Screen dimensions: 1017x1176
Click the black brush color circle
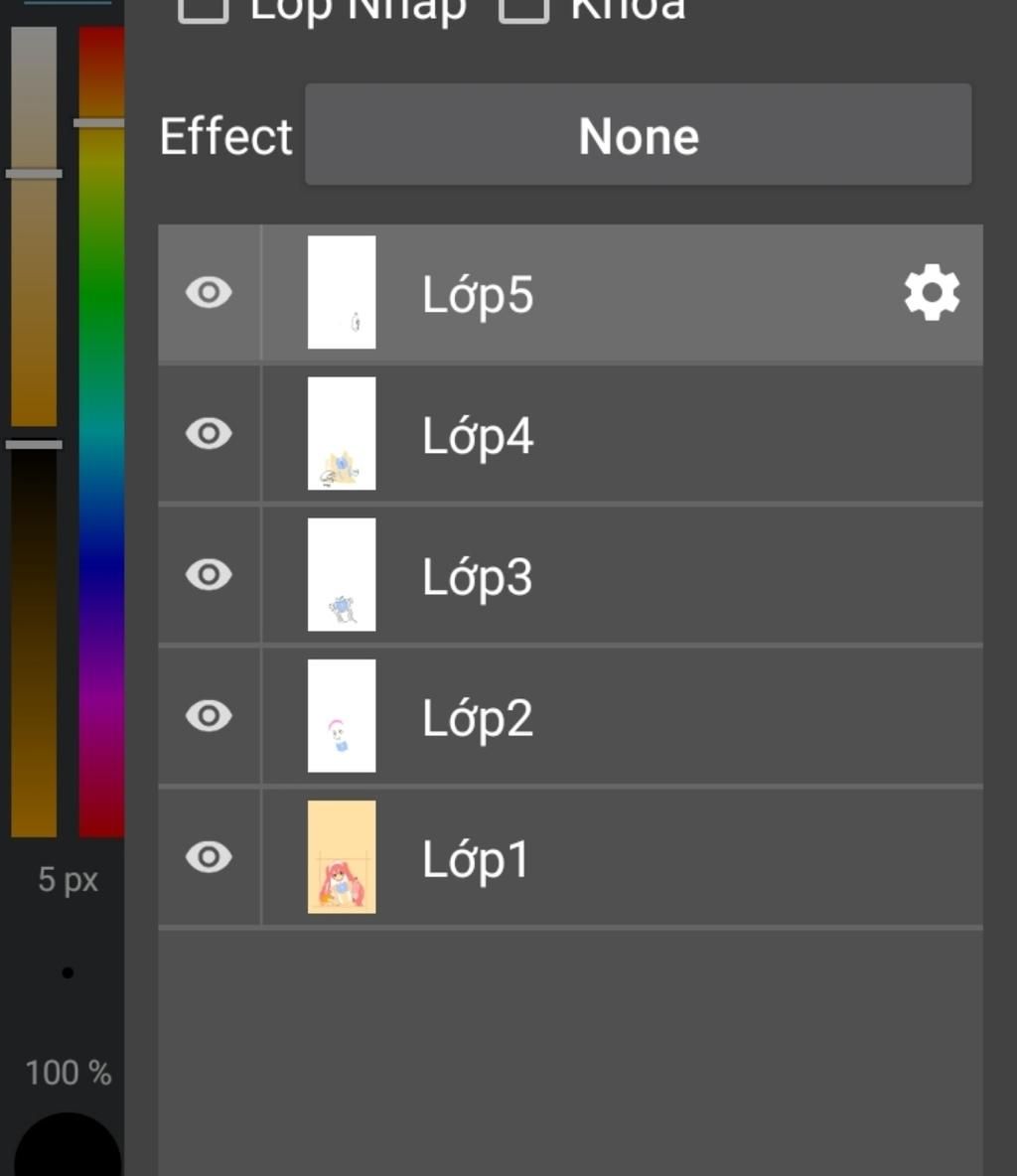click(68, 1144)
